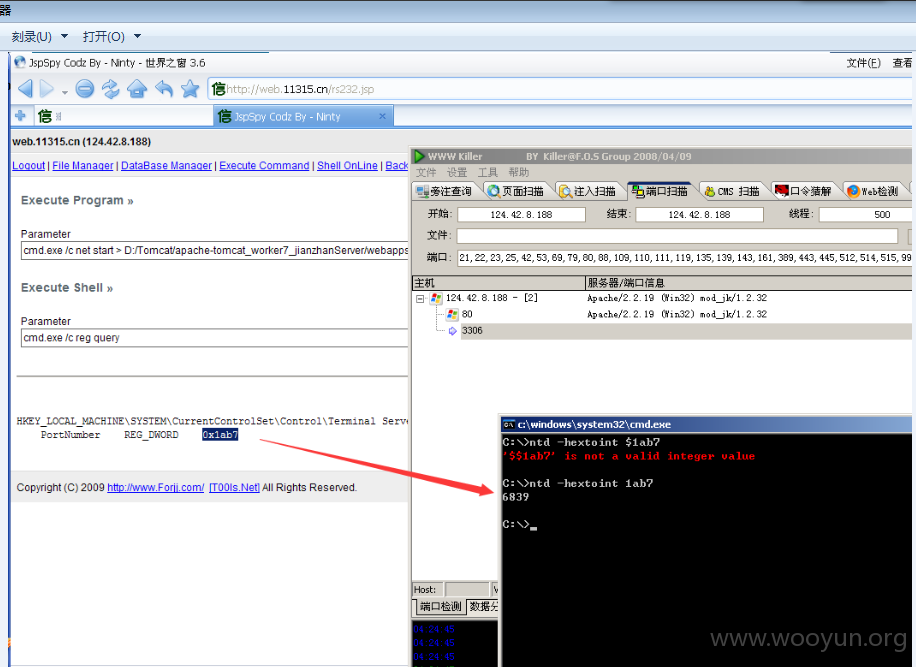Open the Execute Command link
Image resolution: width=916 pixels, height=667 pixels.
(264, 166)
